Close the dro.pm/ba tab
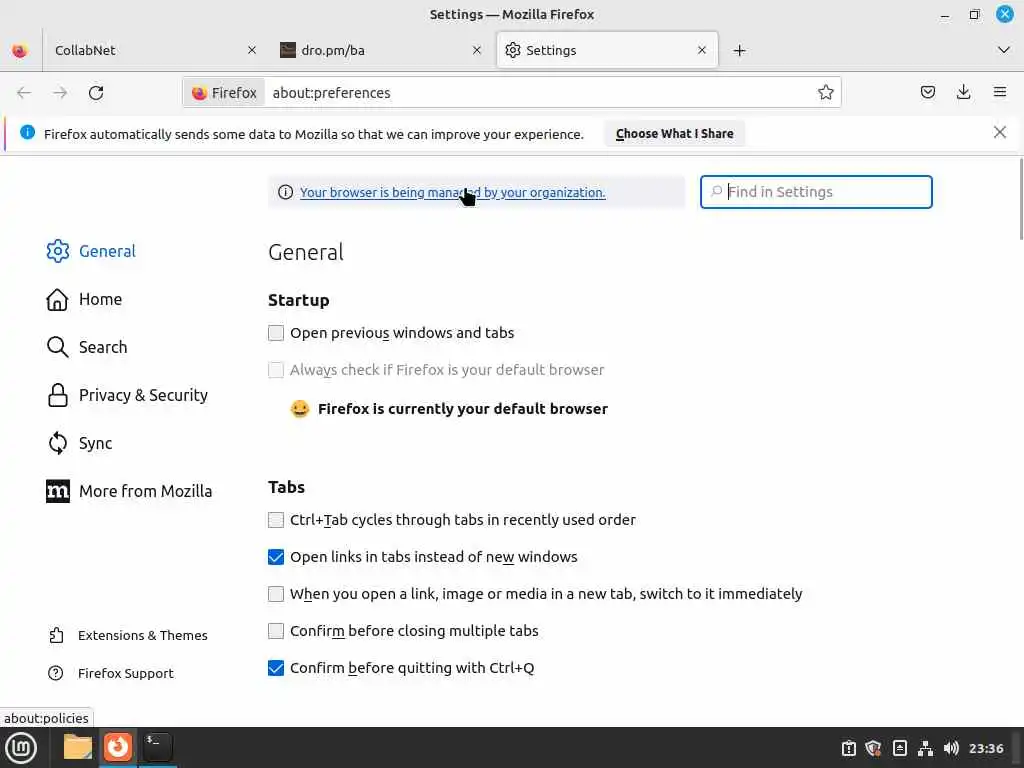The width and height of the screenshot is (1024, 768). [477, 50]
